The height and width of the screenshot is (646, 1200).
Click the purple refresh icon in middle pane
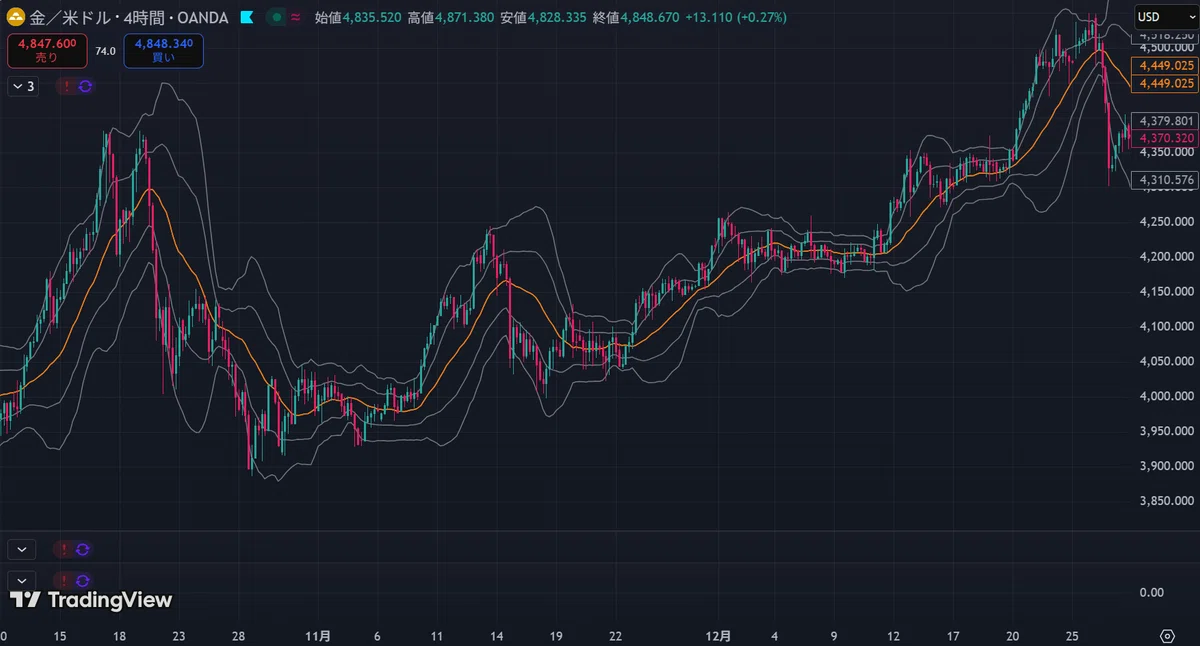tap(85, 549)
